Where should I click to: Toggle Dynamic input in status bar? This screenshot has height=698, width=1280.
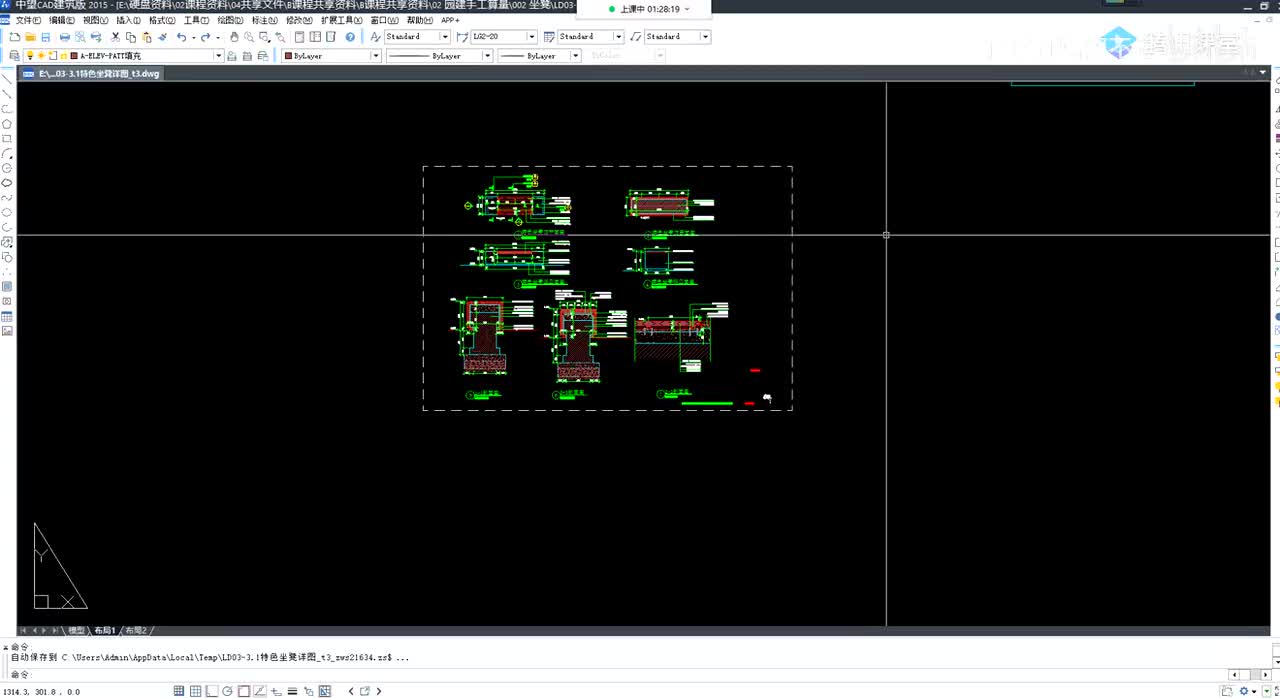click(276, 691)
